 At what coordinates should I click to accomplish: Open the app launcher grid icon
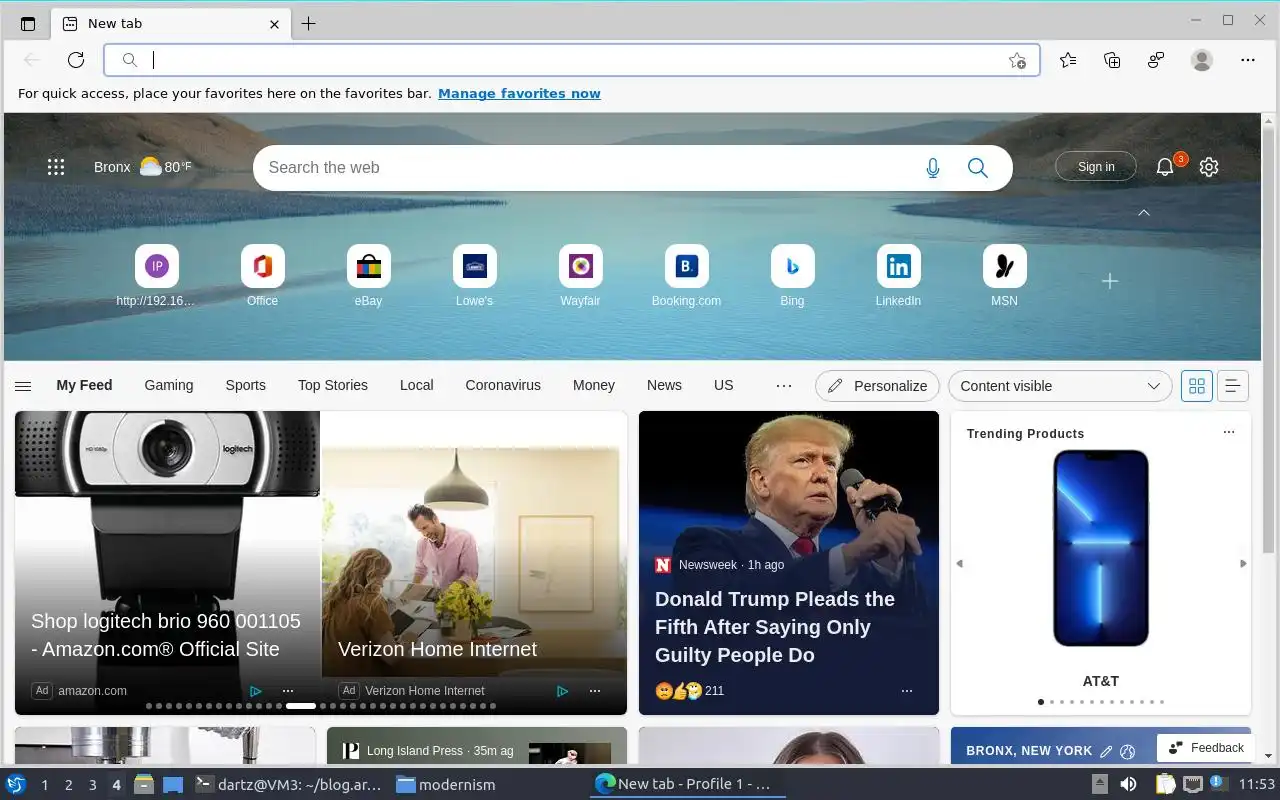(56, 167)
